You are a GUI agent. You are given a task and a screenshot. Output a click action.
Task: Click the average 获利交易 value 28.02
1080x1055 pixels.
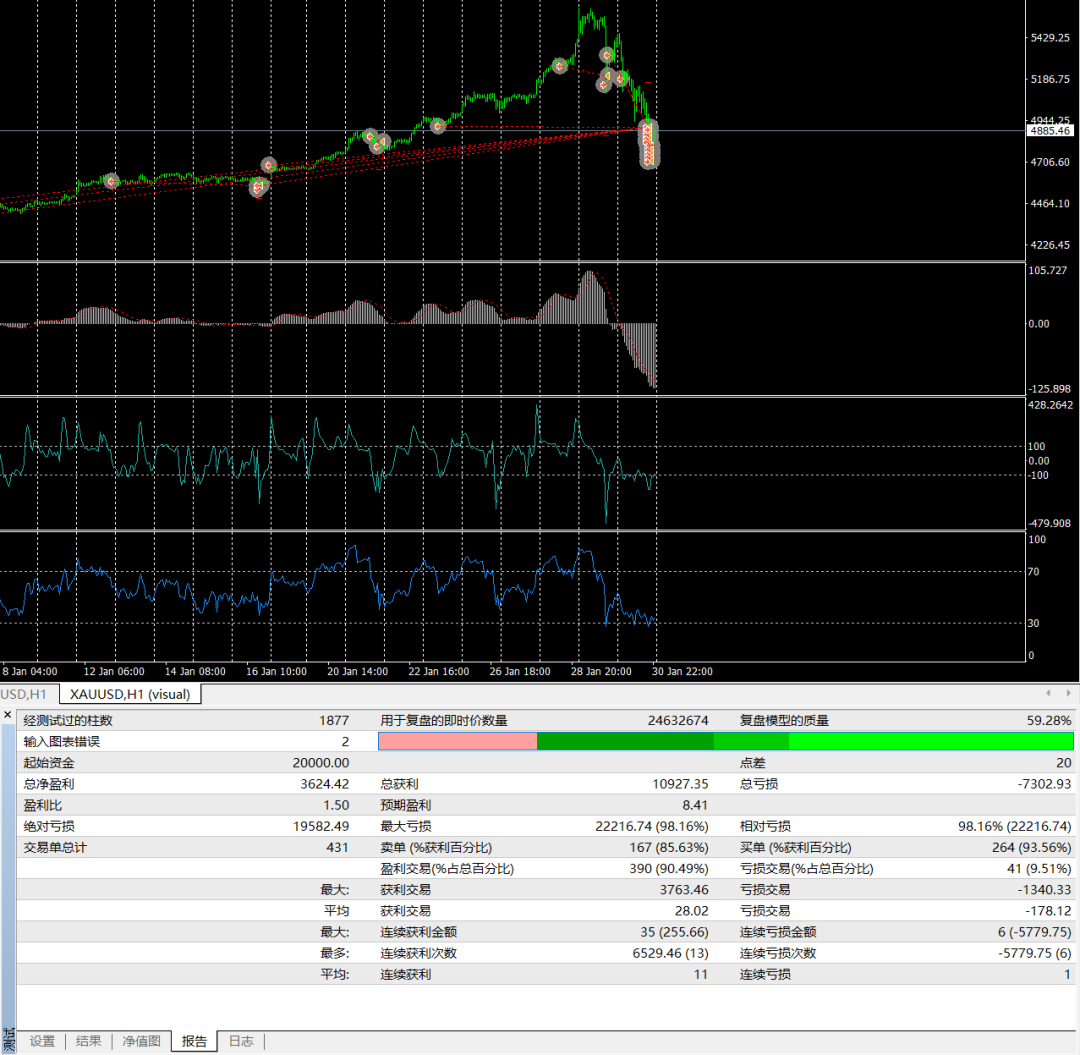[x=692, y=910]
